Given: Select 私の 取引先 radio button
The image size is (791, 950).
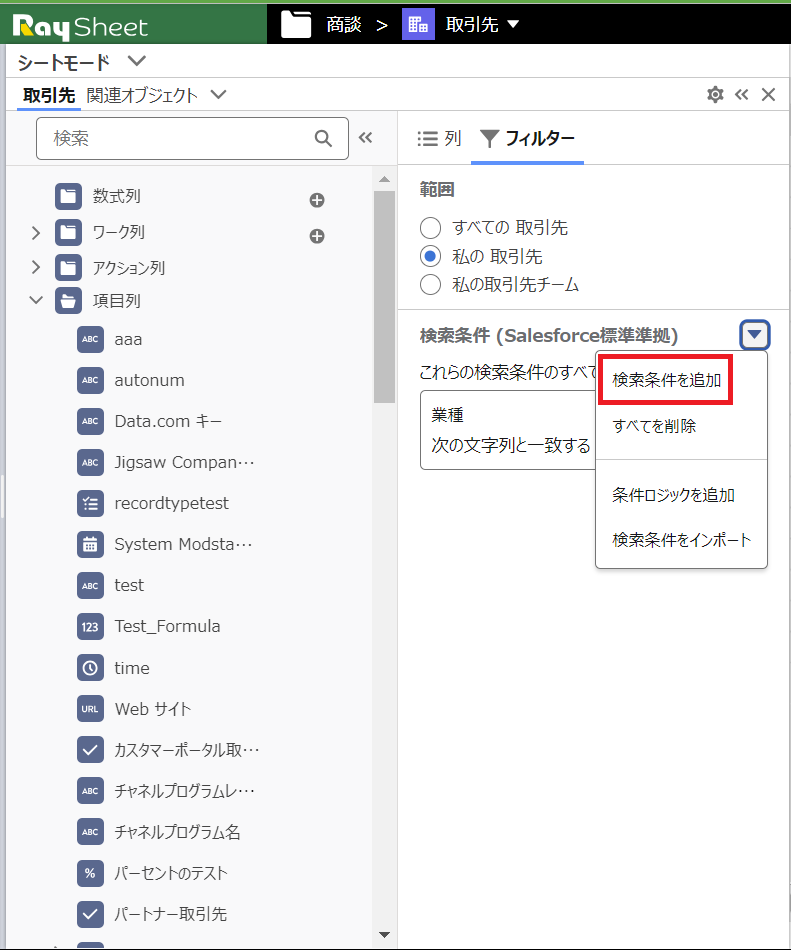Looking at the screenshot, I should tap(431, 256).
